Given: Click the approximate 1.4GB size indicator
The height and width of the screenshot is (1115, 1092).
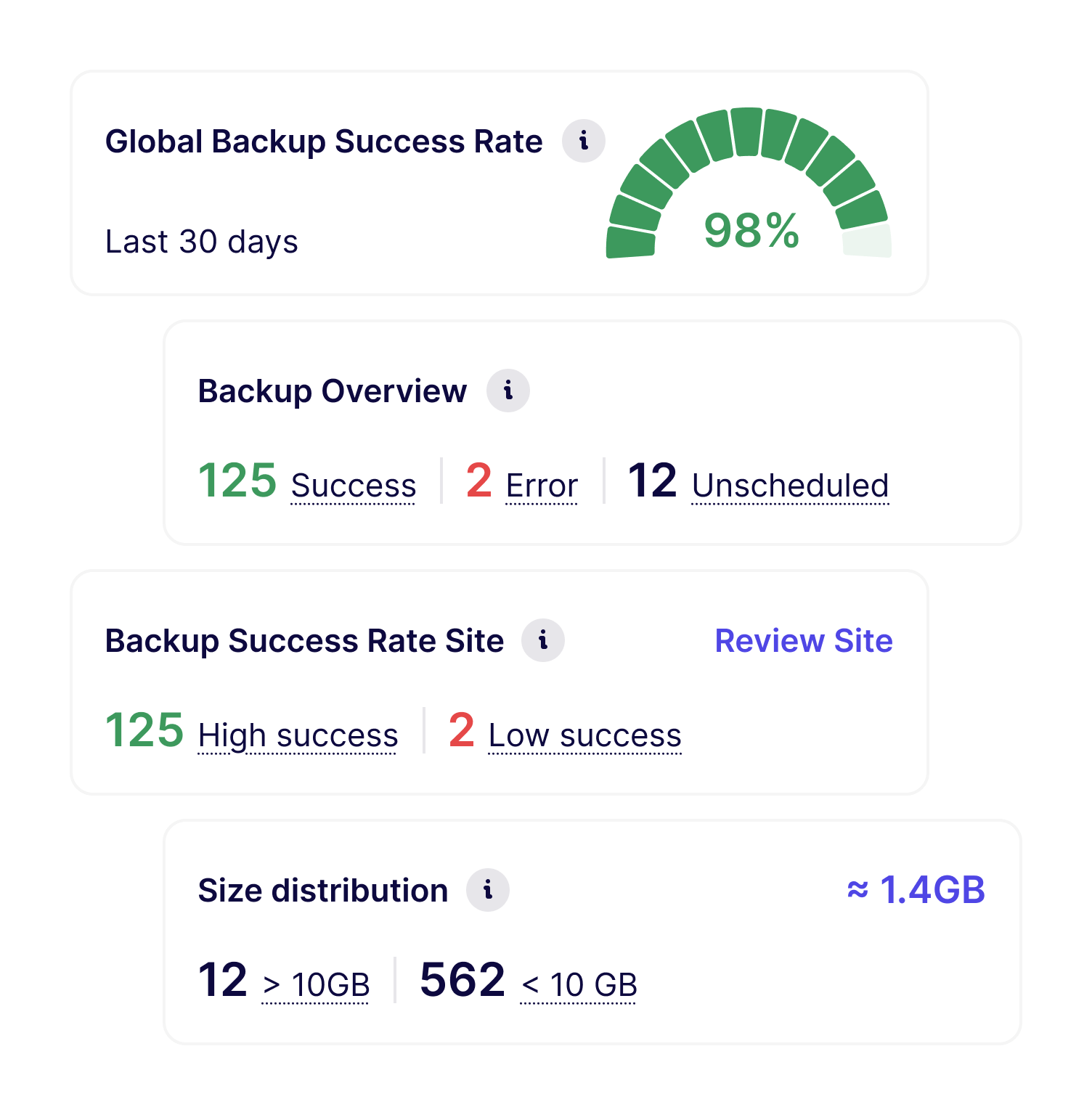Looking at the screenshot, I should [916, 889].
